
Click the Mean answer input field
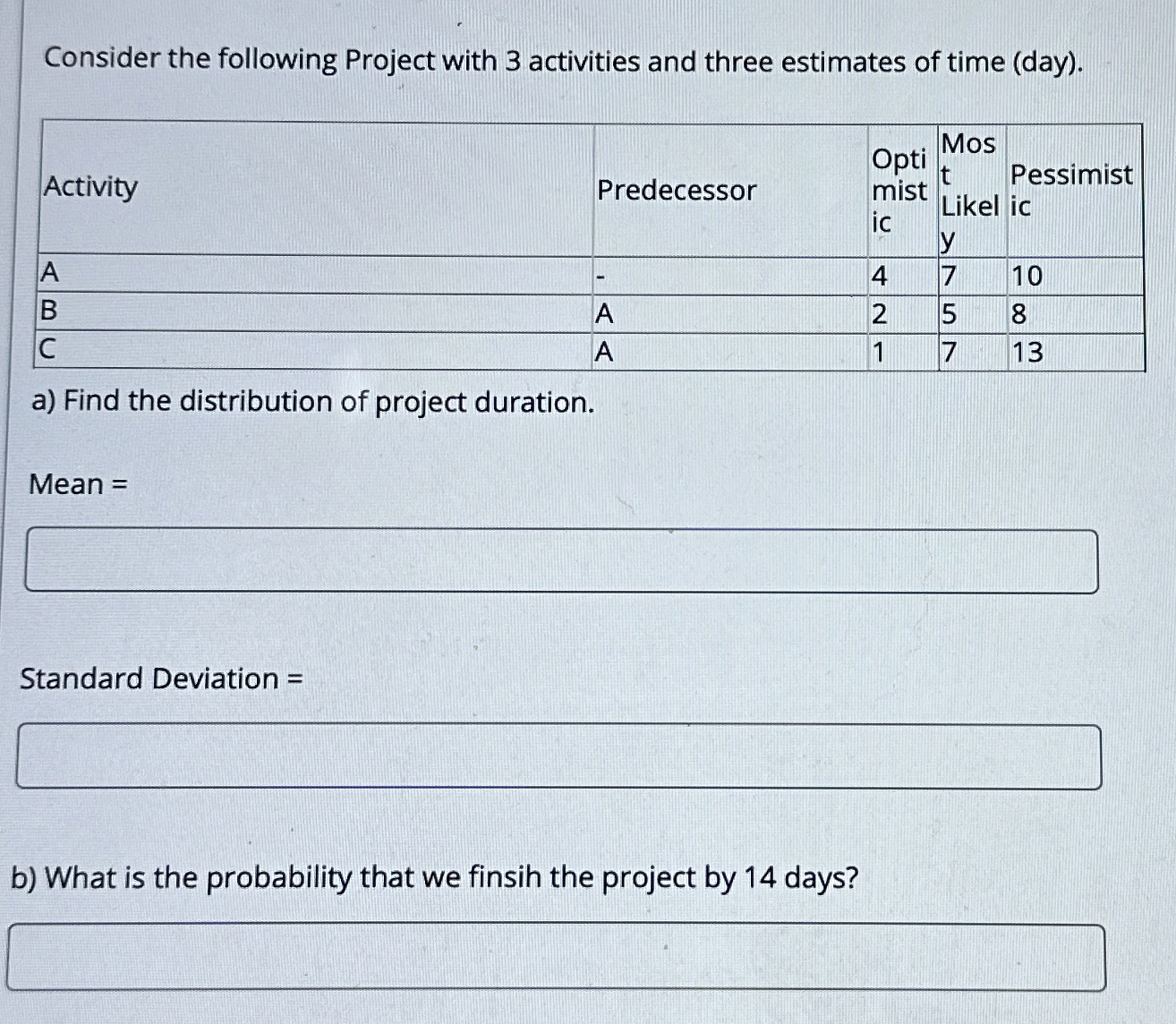click(x=562, y=557)
